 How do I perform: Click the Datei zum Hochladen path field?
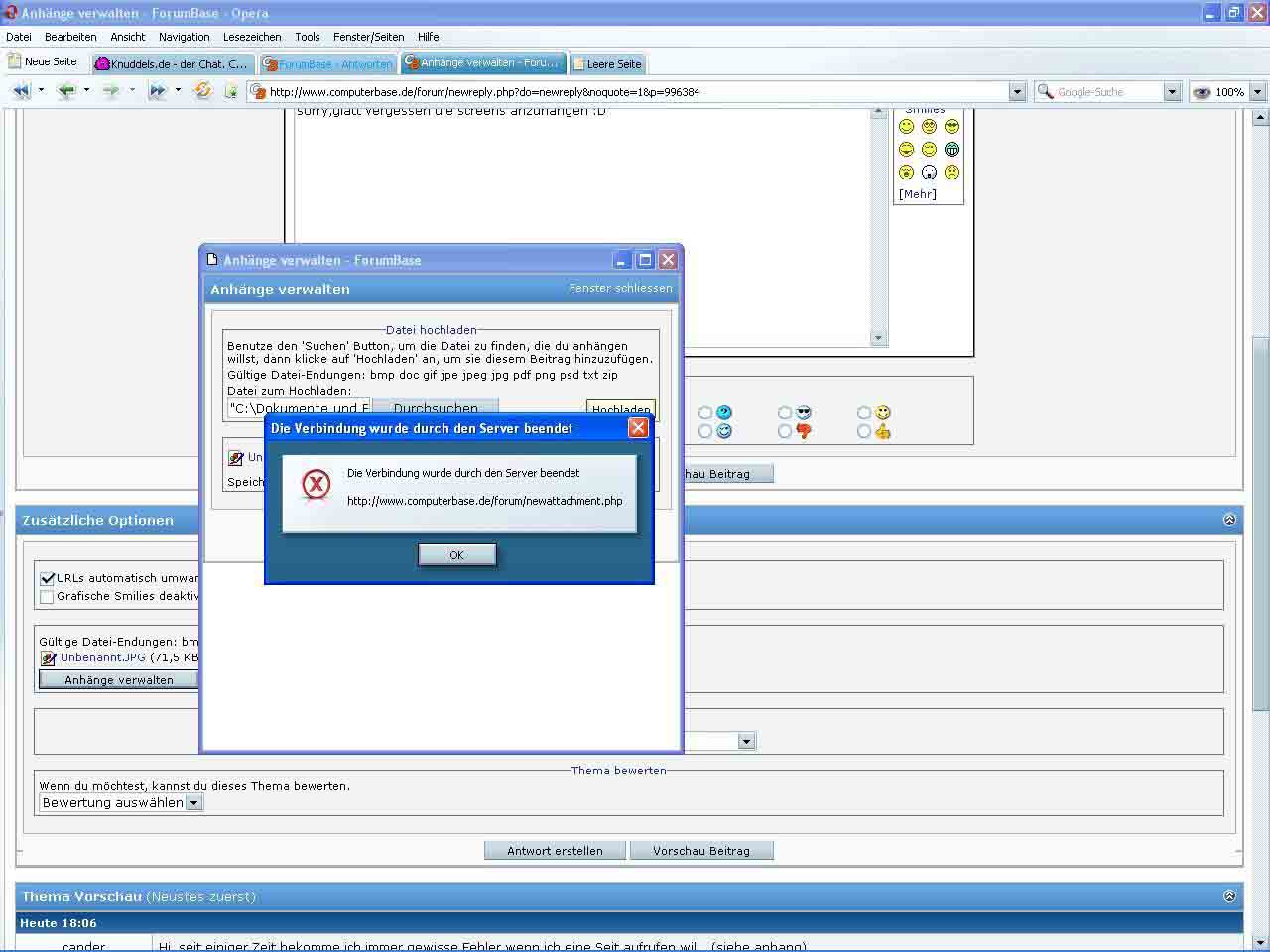click(299, 408)
